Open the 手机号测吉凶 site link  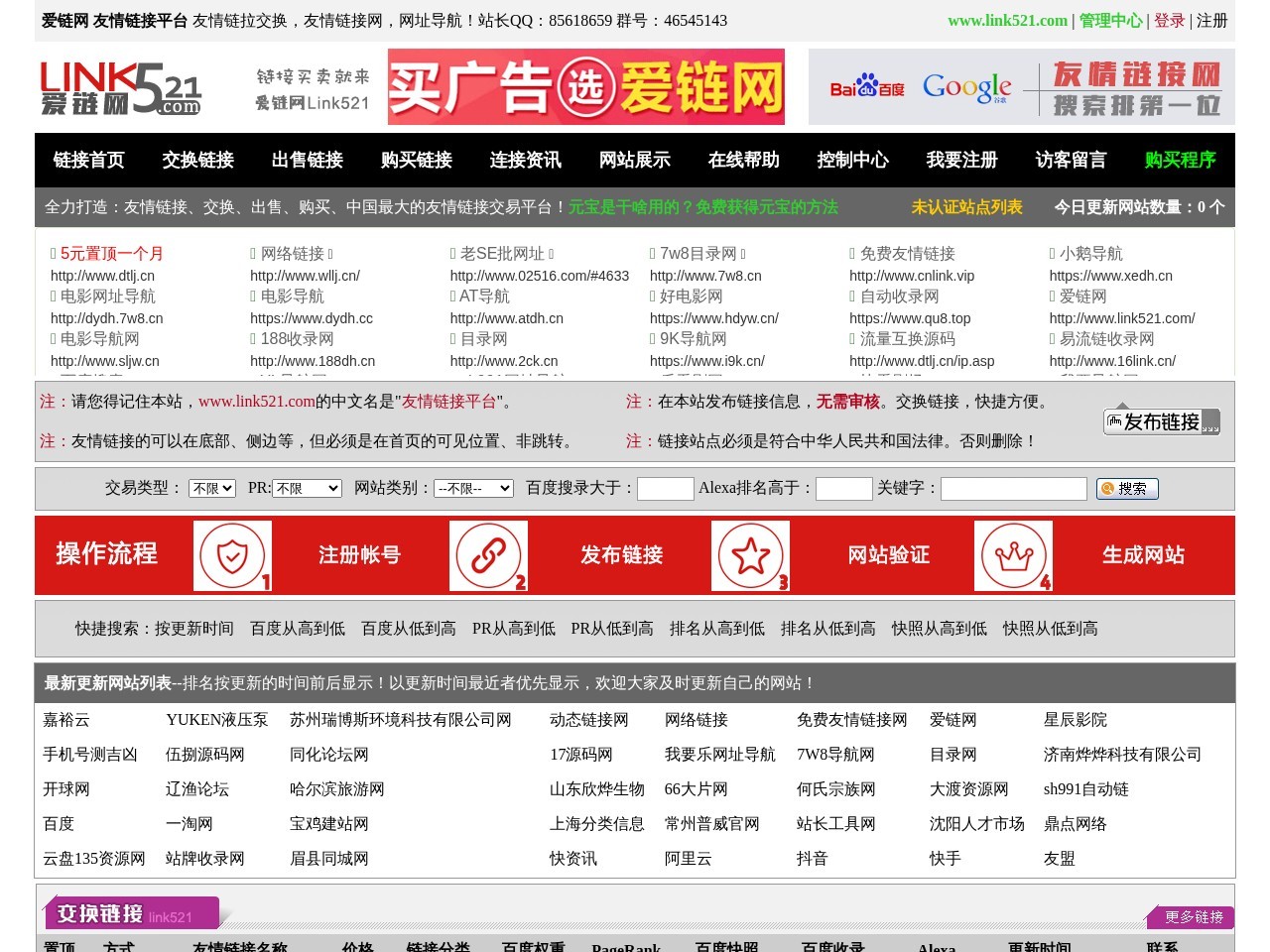tap(90, 755)
